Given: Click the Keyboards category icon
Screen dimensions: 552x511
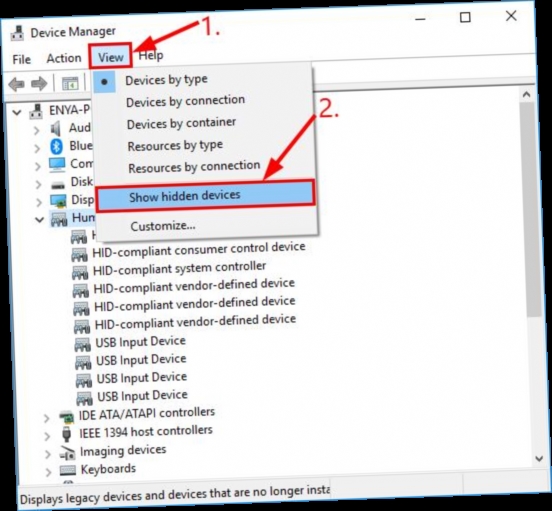Looking at the screenshot, I should click(x=68, y=470).
